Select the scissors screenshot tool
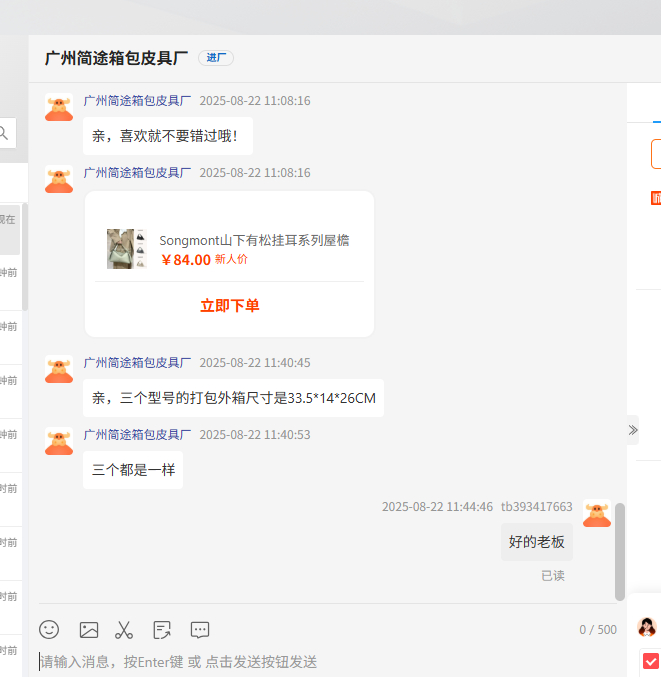Screen dimensions: 661x677 point(124,630)
